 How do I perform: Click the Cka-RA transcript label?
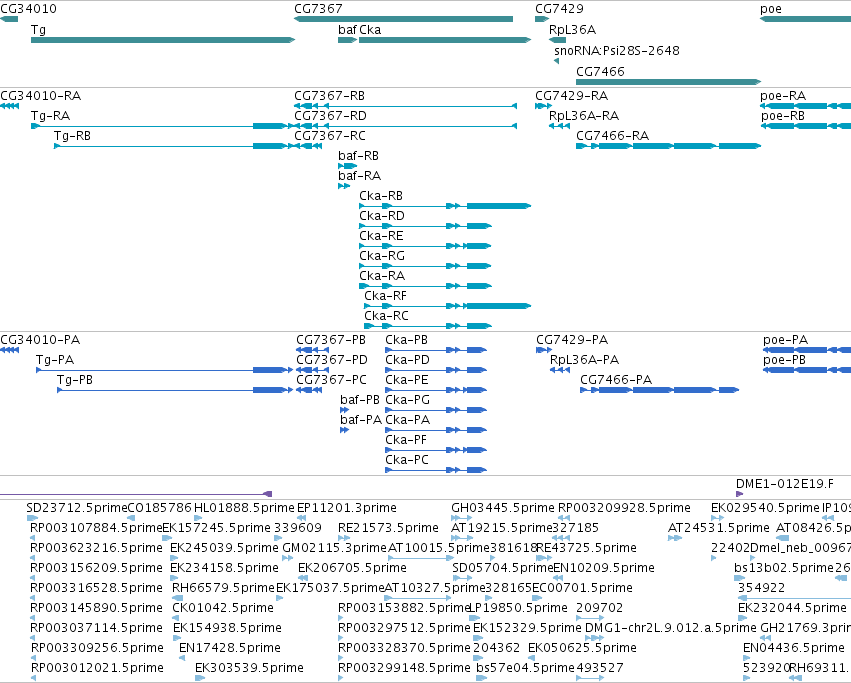point(382,276)
